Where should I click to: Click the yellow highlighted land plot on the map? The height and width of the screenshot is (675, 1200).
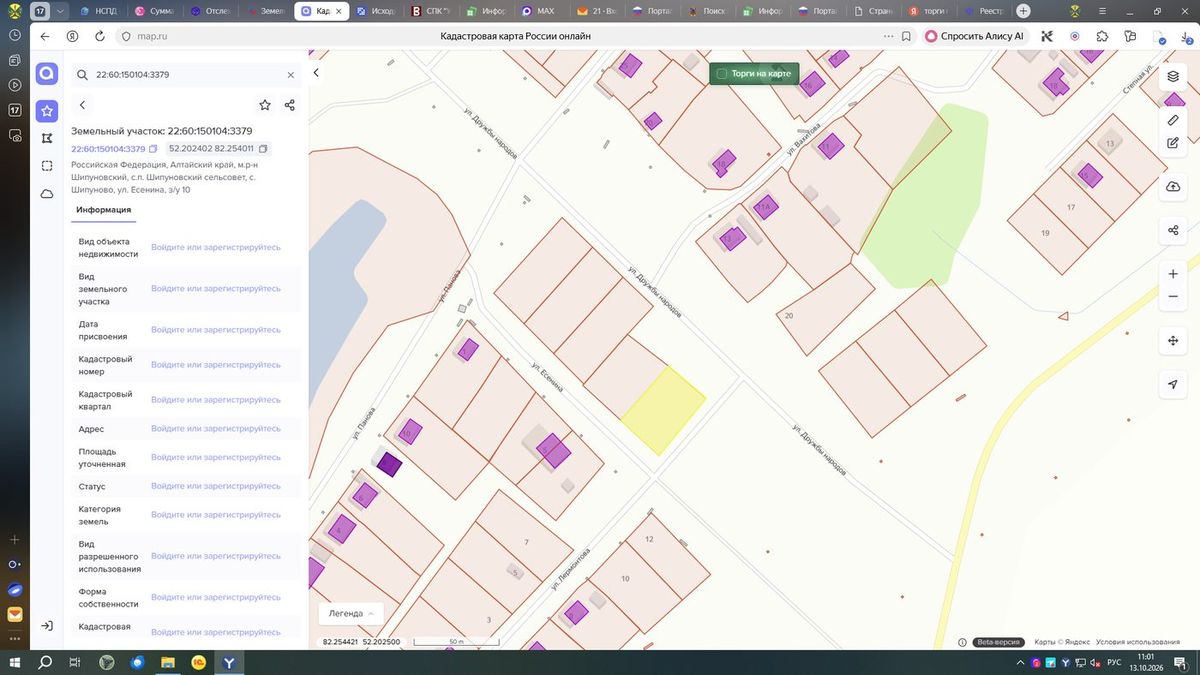tap(663, 410)
